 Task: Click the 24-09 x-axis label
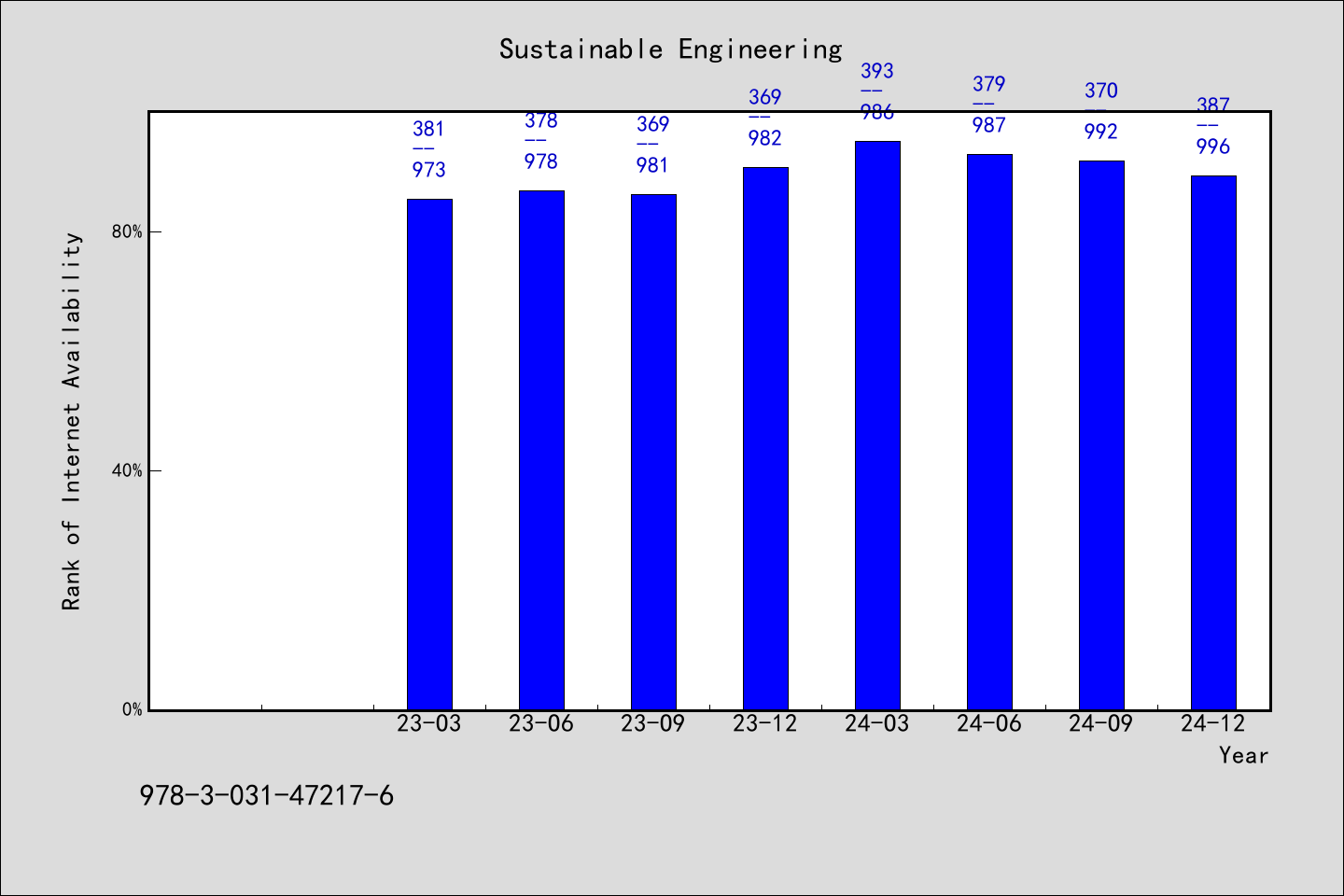point(1101,723)
